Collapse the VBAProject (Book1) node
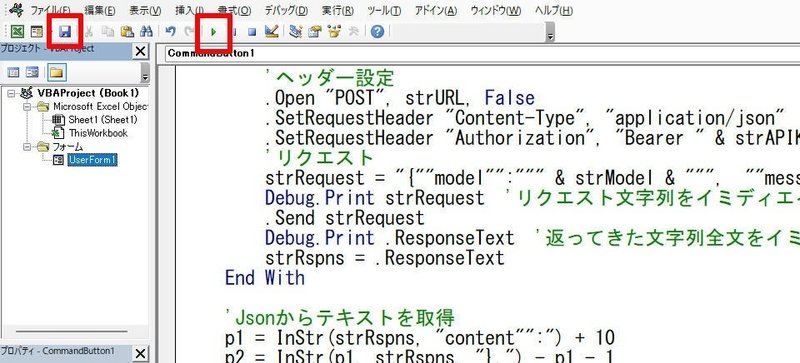This screenshot has height=363, width=800. (x=12, y=93)
